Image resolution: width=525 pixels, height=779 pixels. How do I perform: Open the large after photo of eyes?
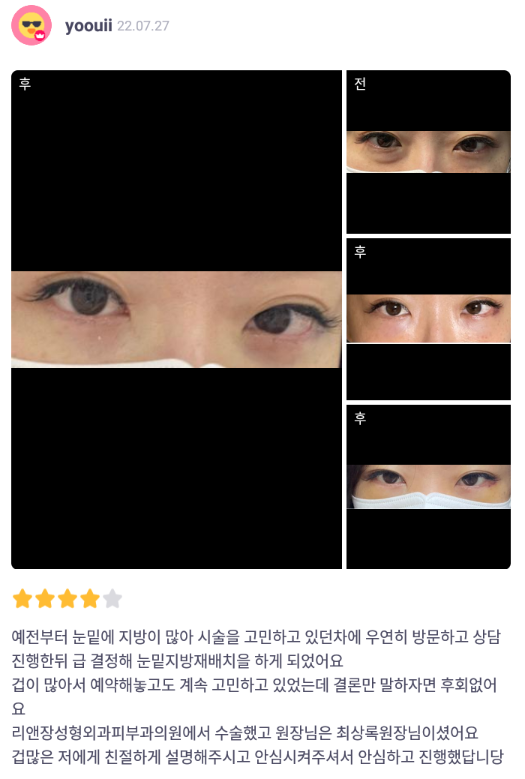coord(176,319)
